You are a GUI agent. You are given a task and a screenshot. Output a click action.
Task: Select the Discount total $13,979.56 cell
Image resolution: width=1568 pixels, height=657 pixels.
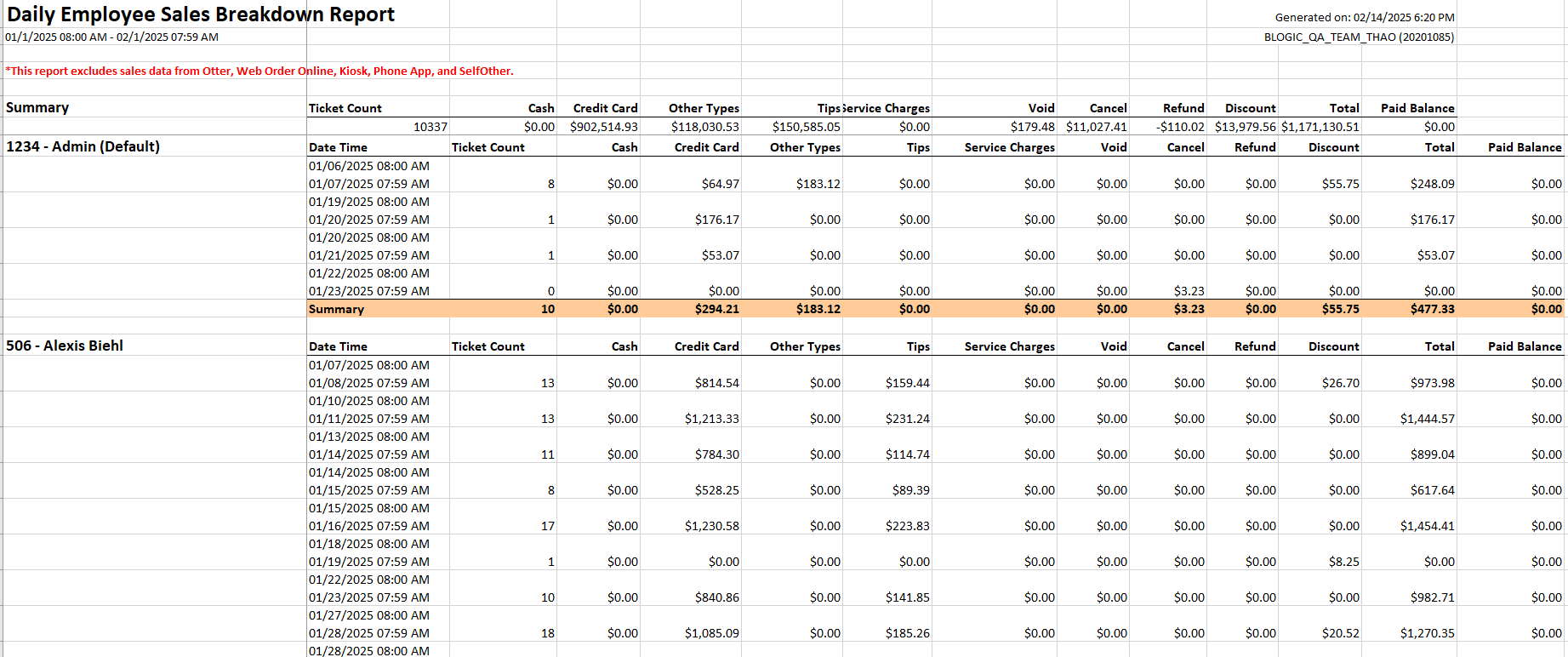1245,127
